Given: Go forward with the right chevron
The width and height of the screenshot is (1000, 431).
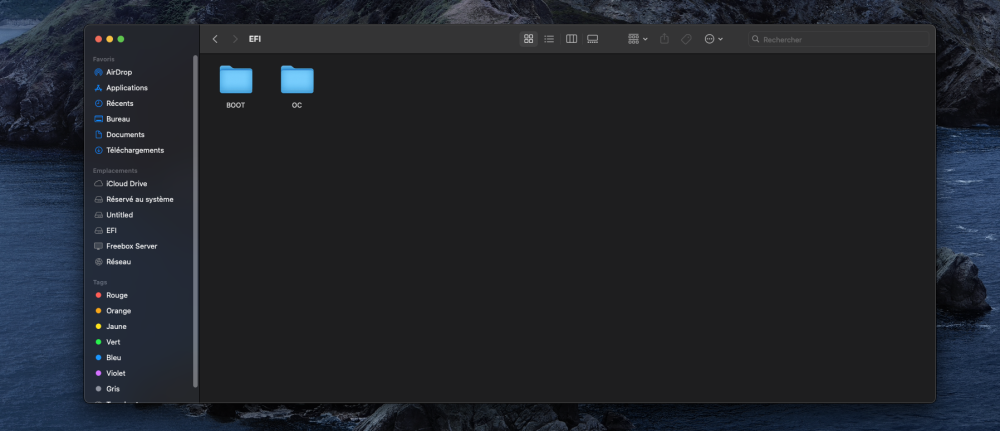Looking at the screenshot, I should pos(235,39).
